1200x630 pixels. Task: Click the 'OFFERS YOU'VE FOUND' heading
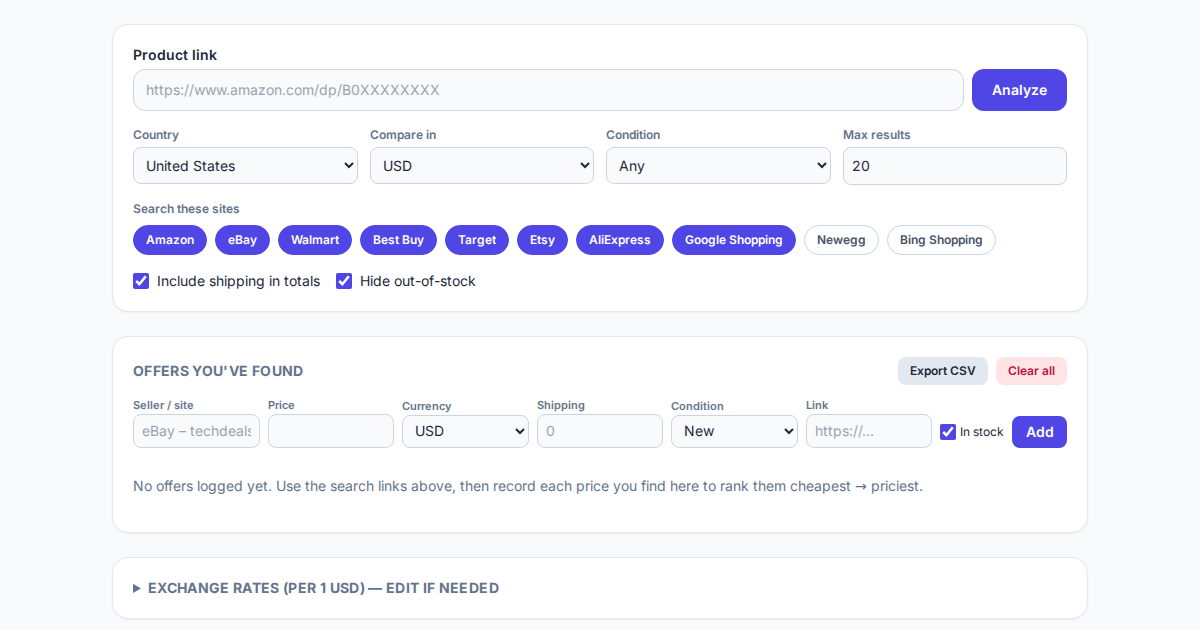tap(218, 371)
